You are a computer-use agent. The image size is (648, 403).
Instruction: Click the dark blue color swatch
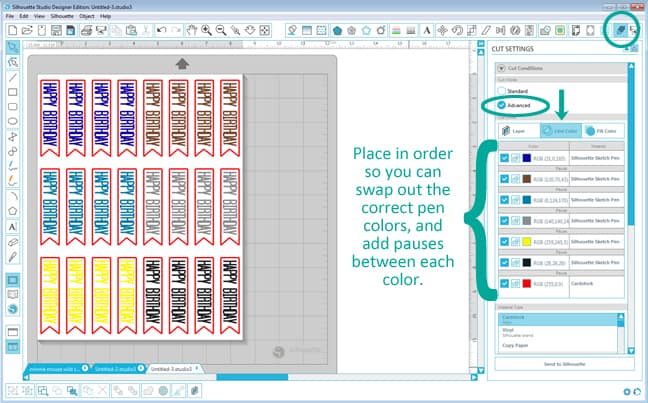(526, 158)
